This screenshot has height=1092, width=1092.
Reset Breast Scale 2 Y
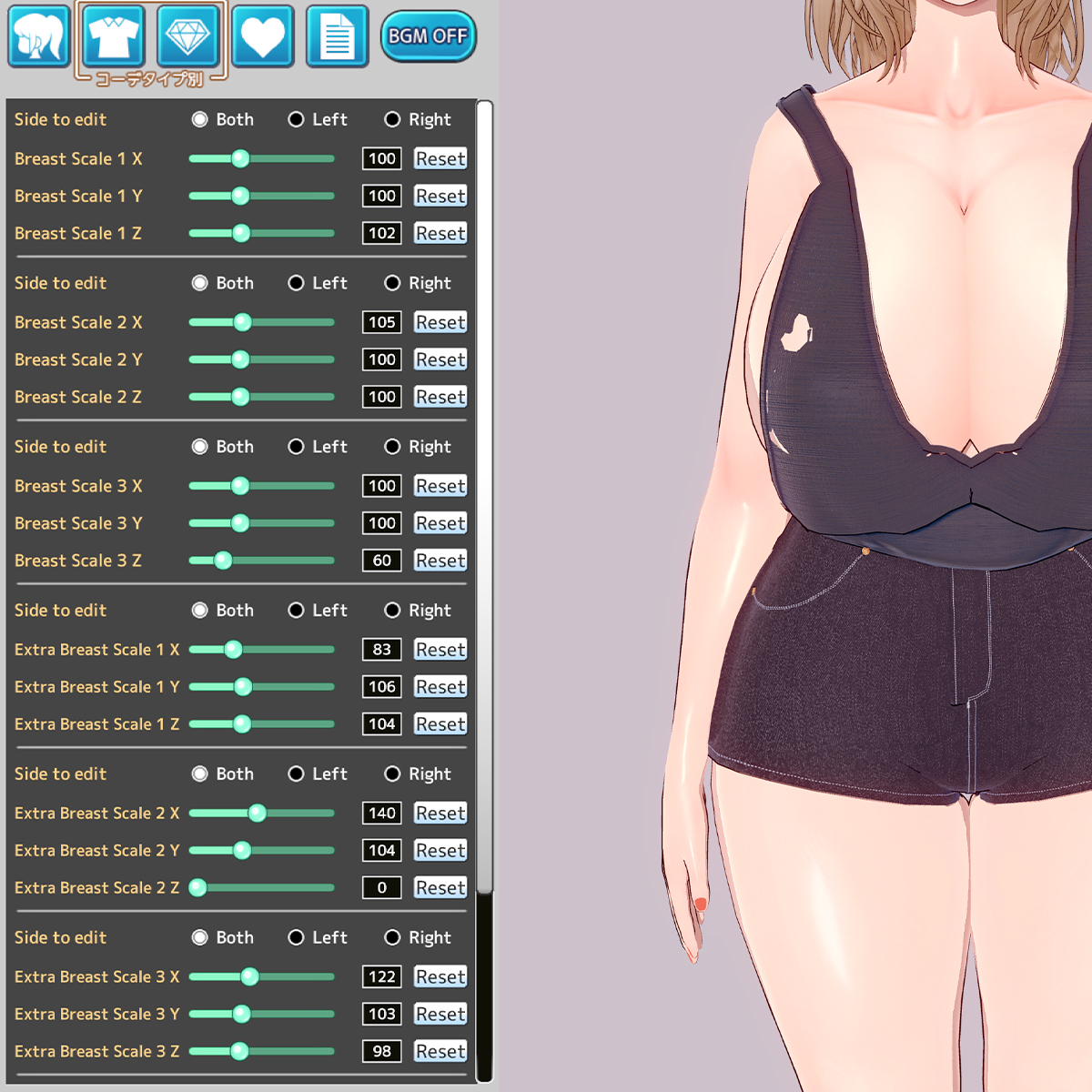440,359
